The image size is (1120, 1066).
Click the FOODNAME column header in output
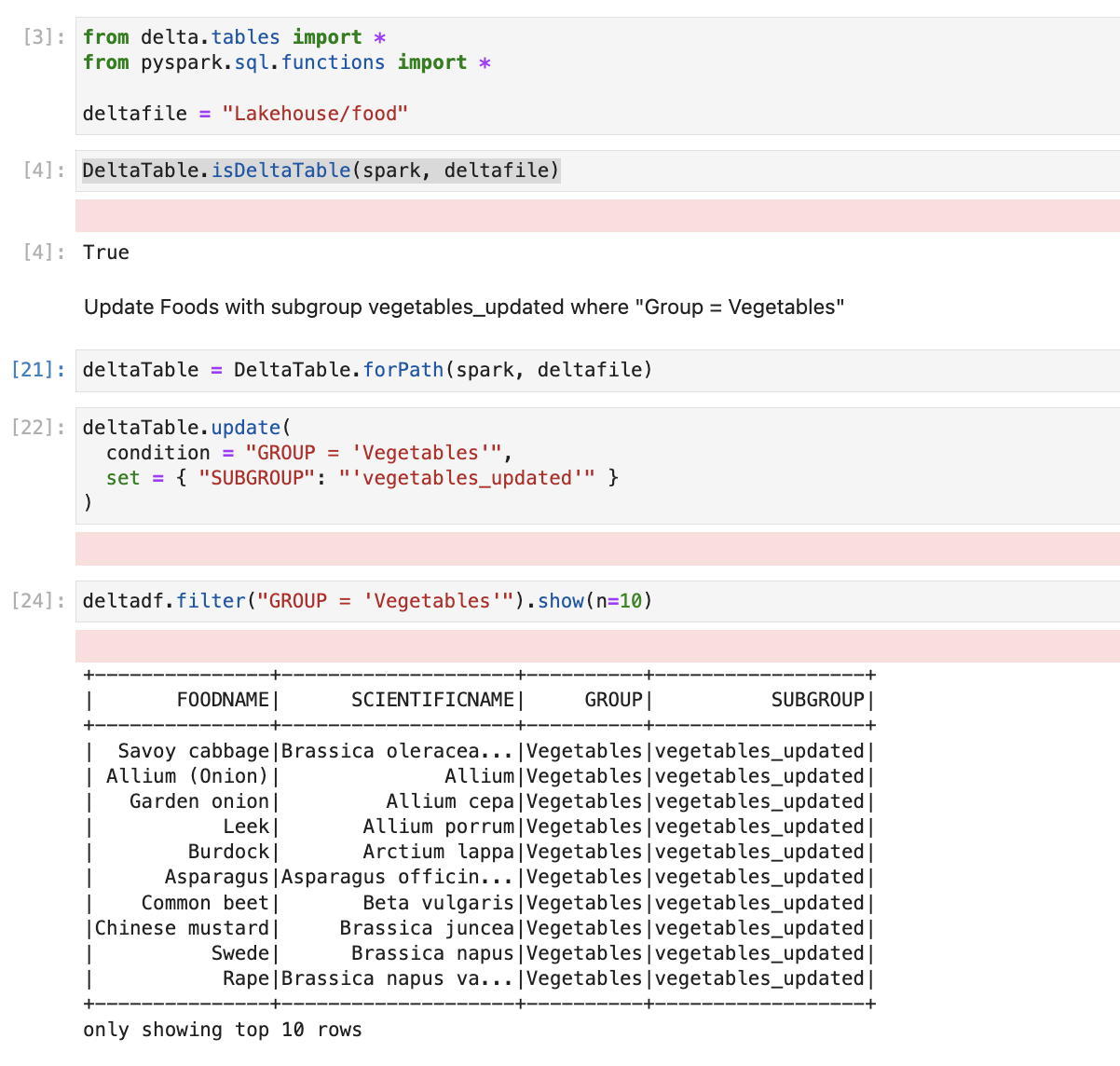[223, 700]
